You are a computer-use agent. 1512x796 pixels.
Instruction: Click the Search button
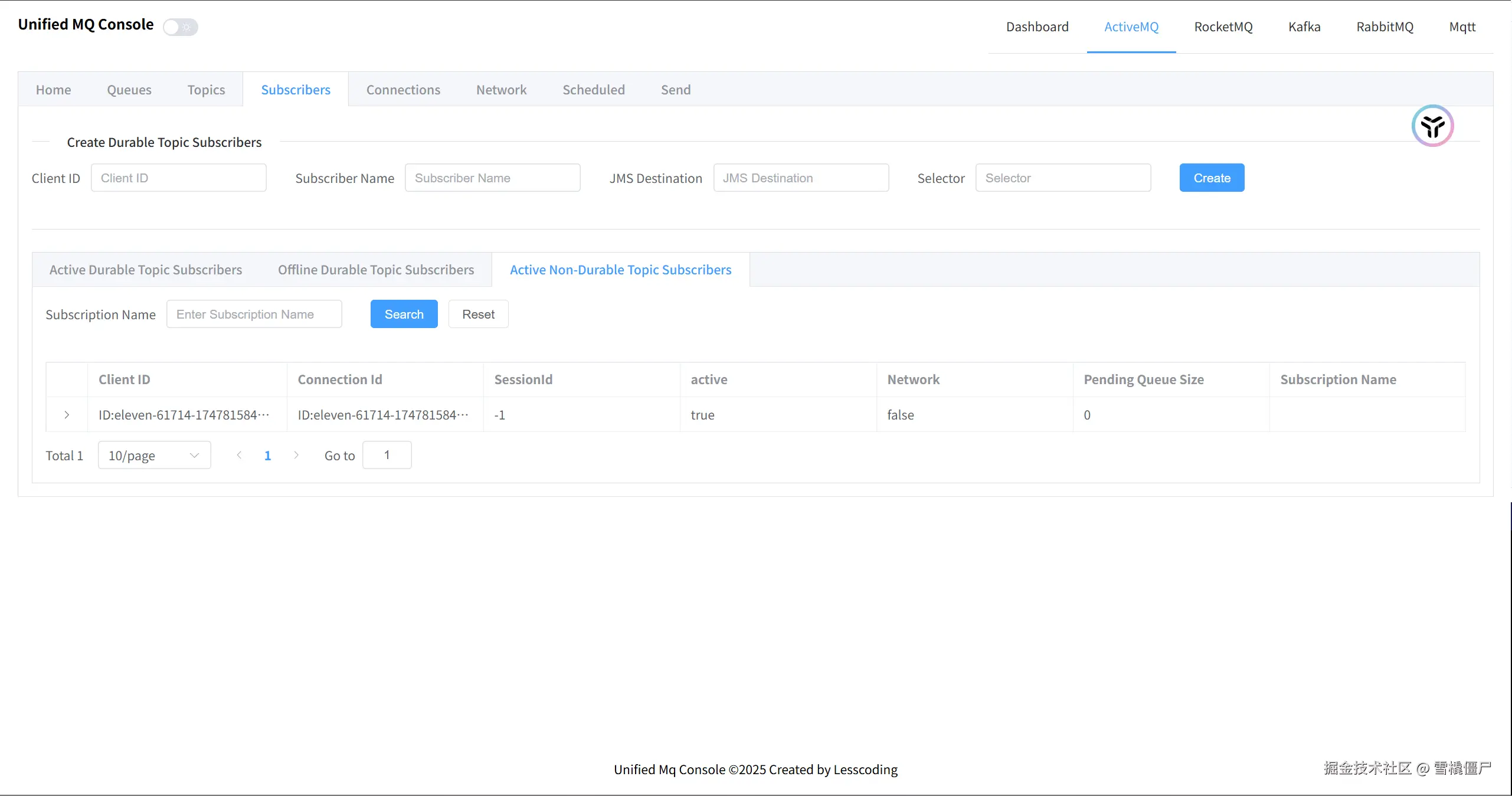(404, 314)
